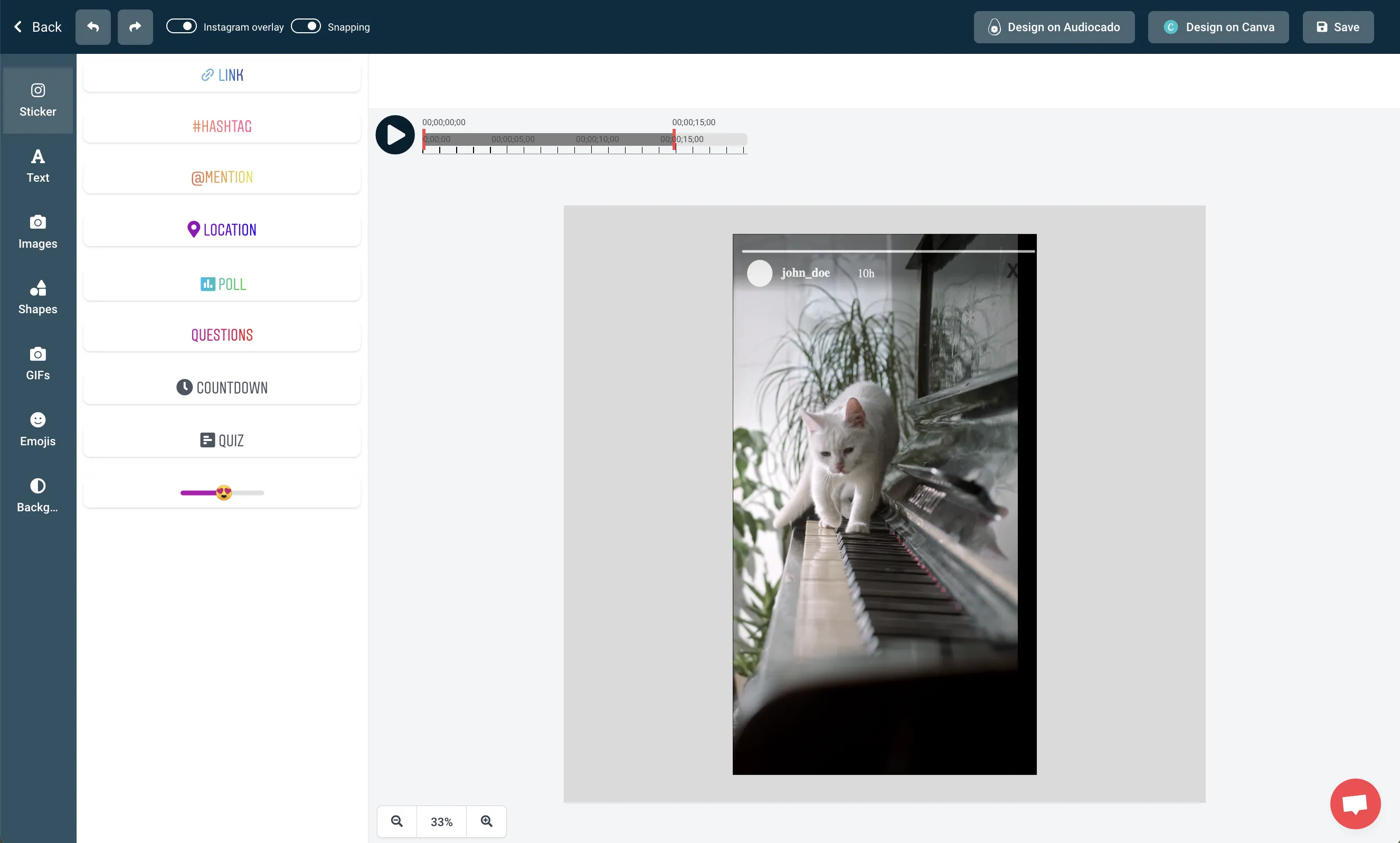
Task: Open the Text sidebar tab
Action: [38, 166]
